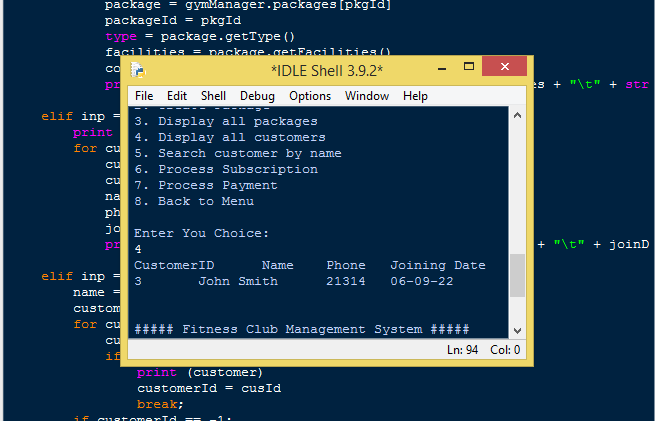The width and height of the screenshot is (655, 421).
Task: Open the Help menu
Action: pyautogui.click(x=415, y=96)
